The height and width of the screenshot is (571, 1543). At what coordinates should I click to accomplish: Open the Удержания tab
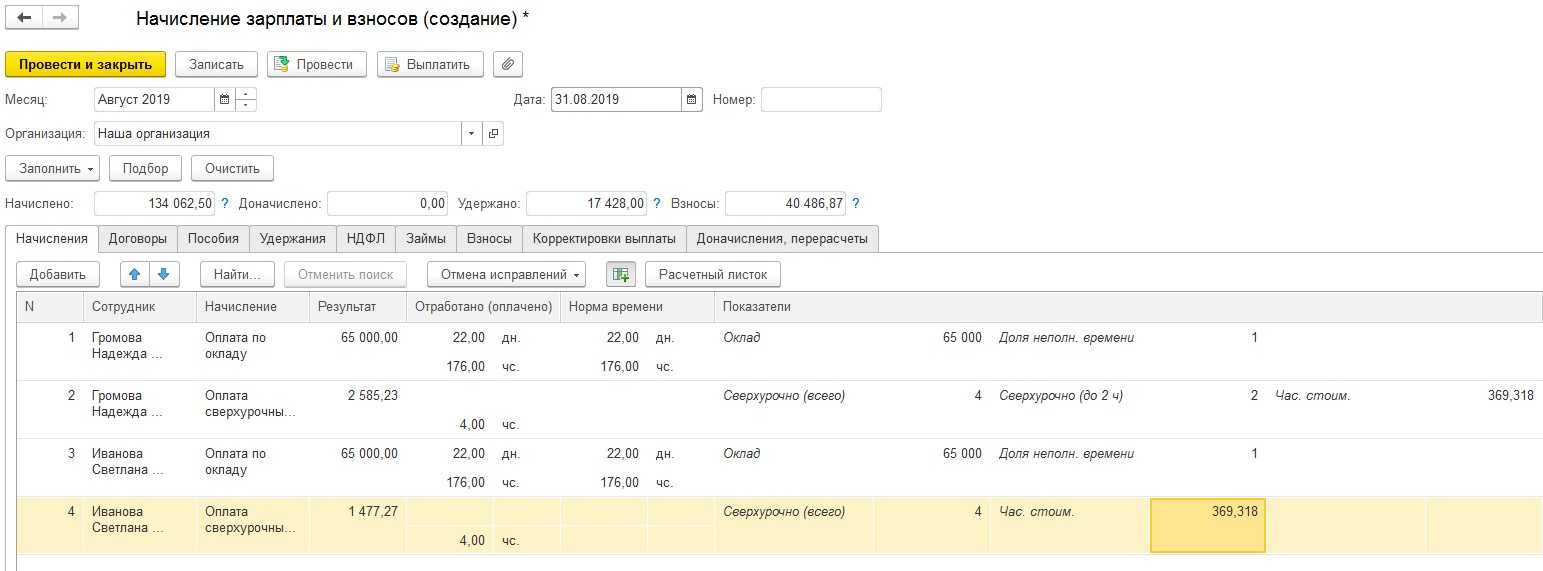coord(292,238)
